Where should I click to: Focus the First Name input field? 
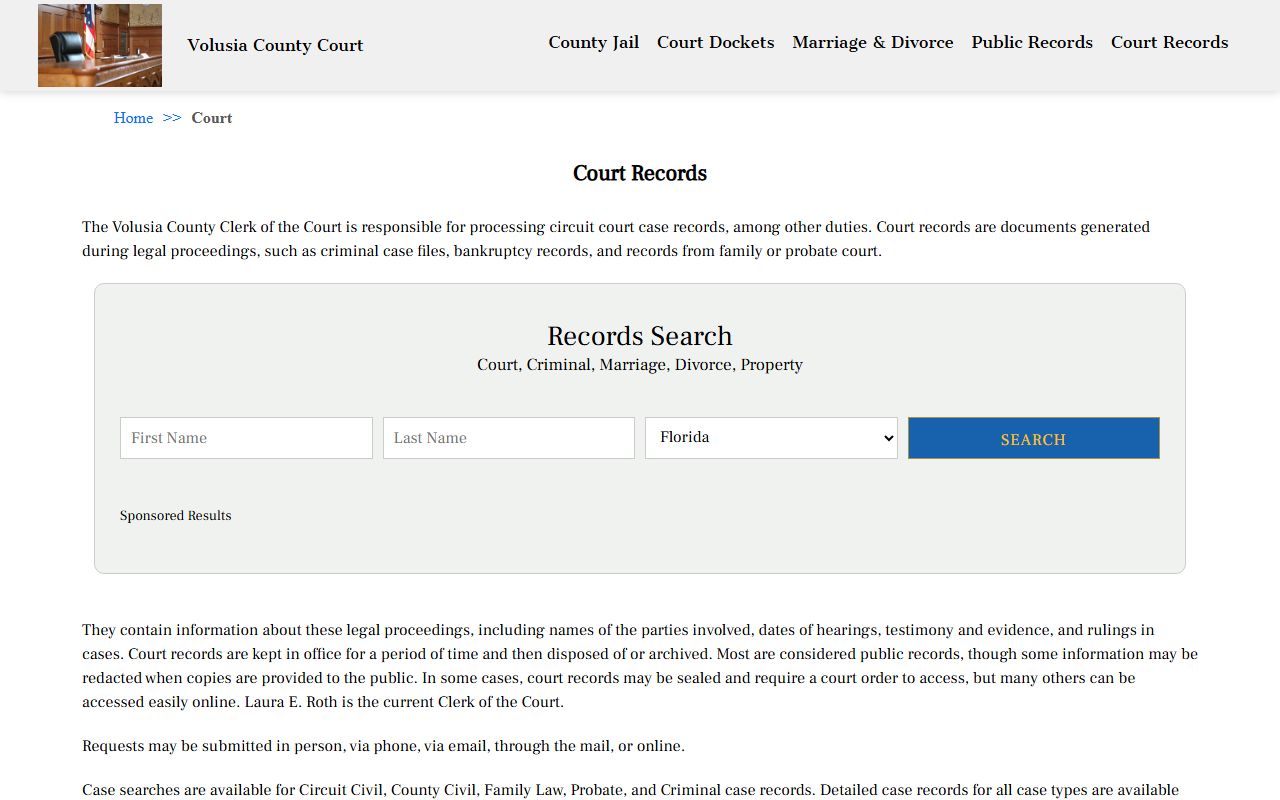246,438
